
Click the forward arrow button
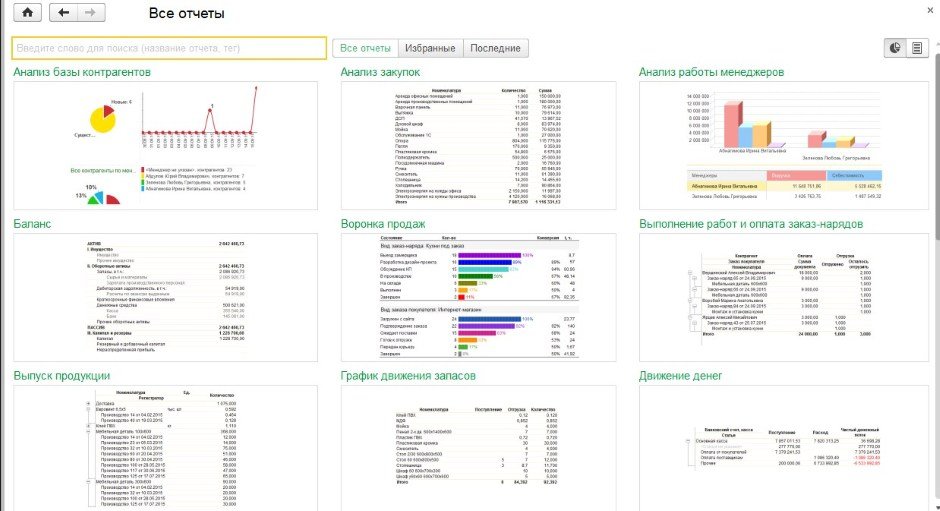(x=90, y=13)
